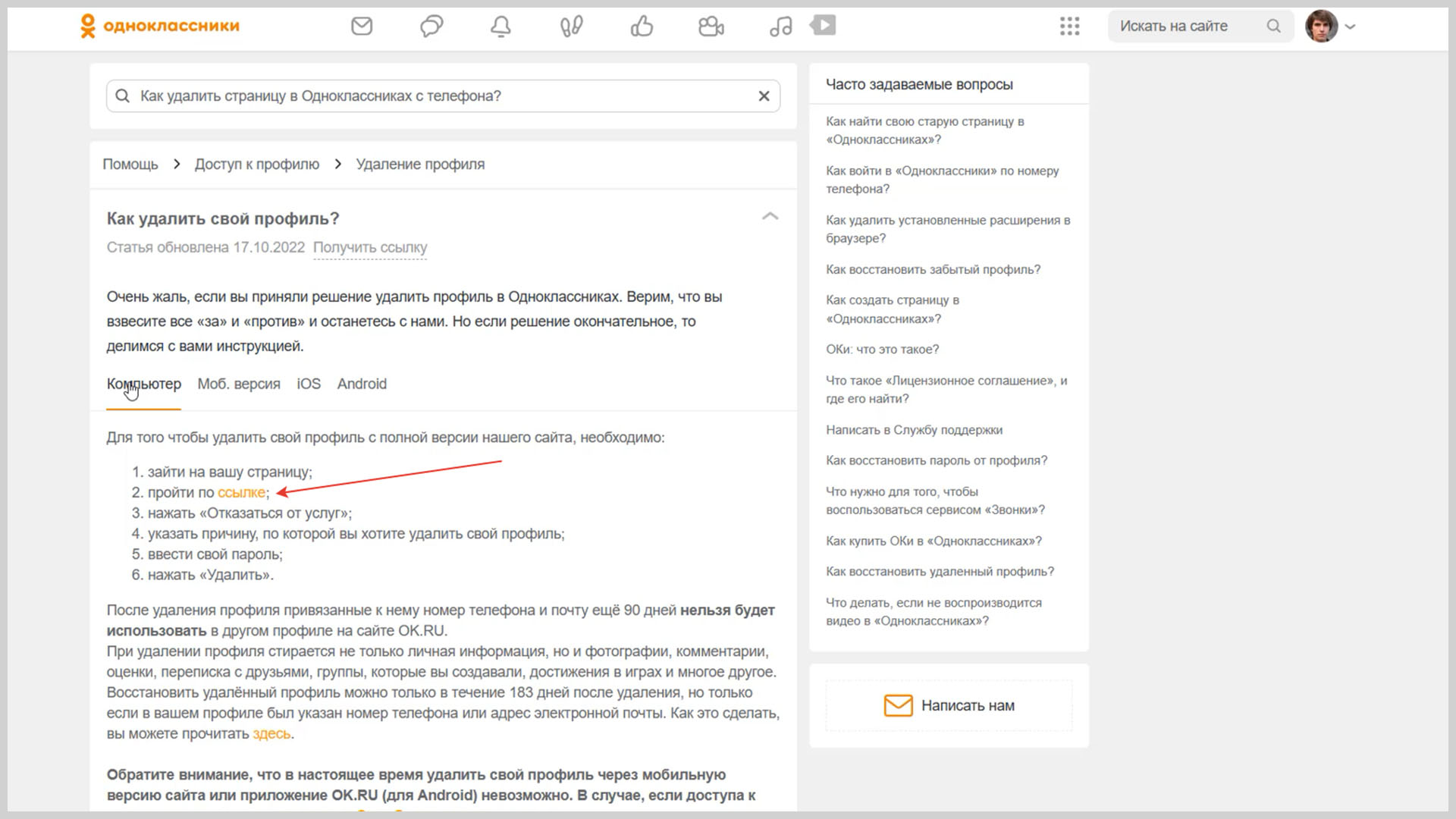This screenshot has height=819, width=1456.
Task: Open the thumbs-up events icon
Action: [x=642, y=27]
